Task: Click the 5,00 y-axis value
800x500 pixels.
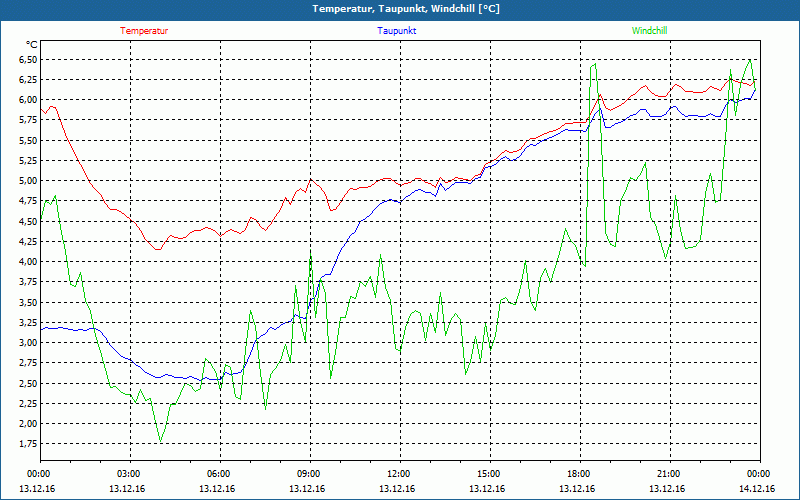Action: coord(29,181)
